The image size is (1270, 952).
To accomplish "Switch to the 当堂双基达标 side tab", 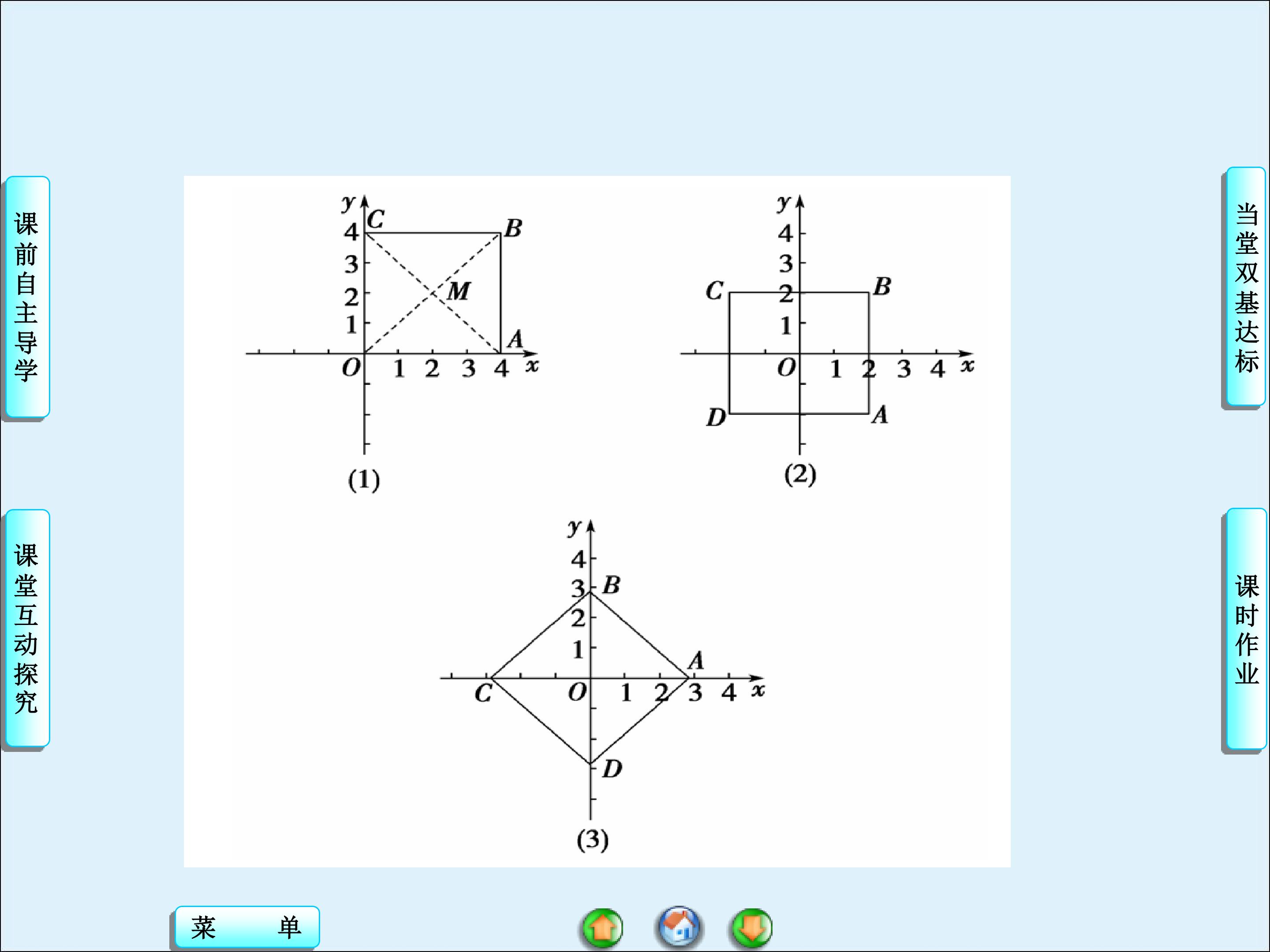I will pos(1246,287).
